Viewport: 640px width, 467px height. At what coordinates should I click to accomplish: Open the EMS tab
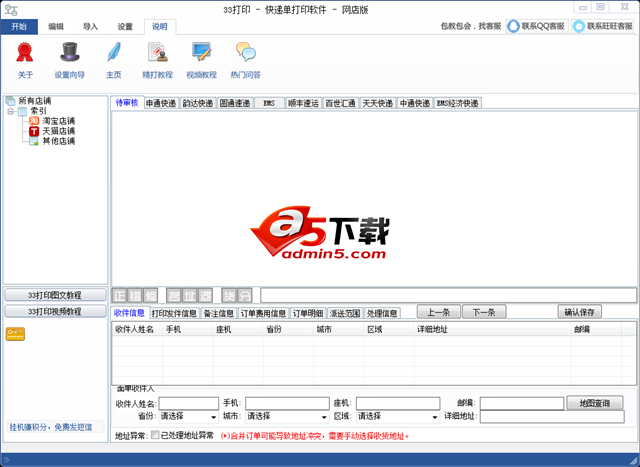click(269, 103)
